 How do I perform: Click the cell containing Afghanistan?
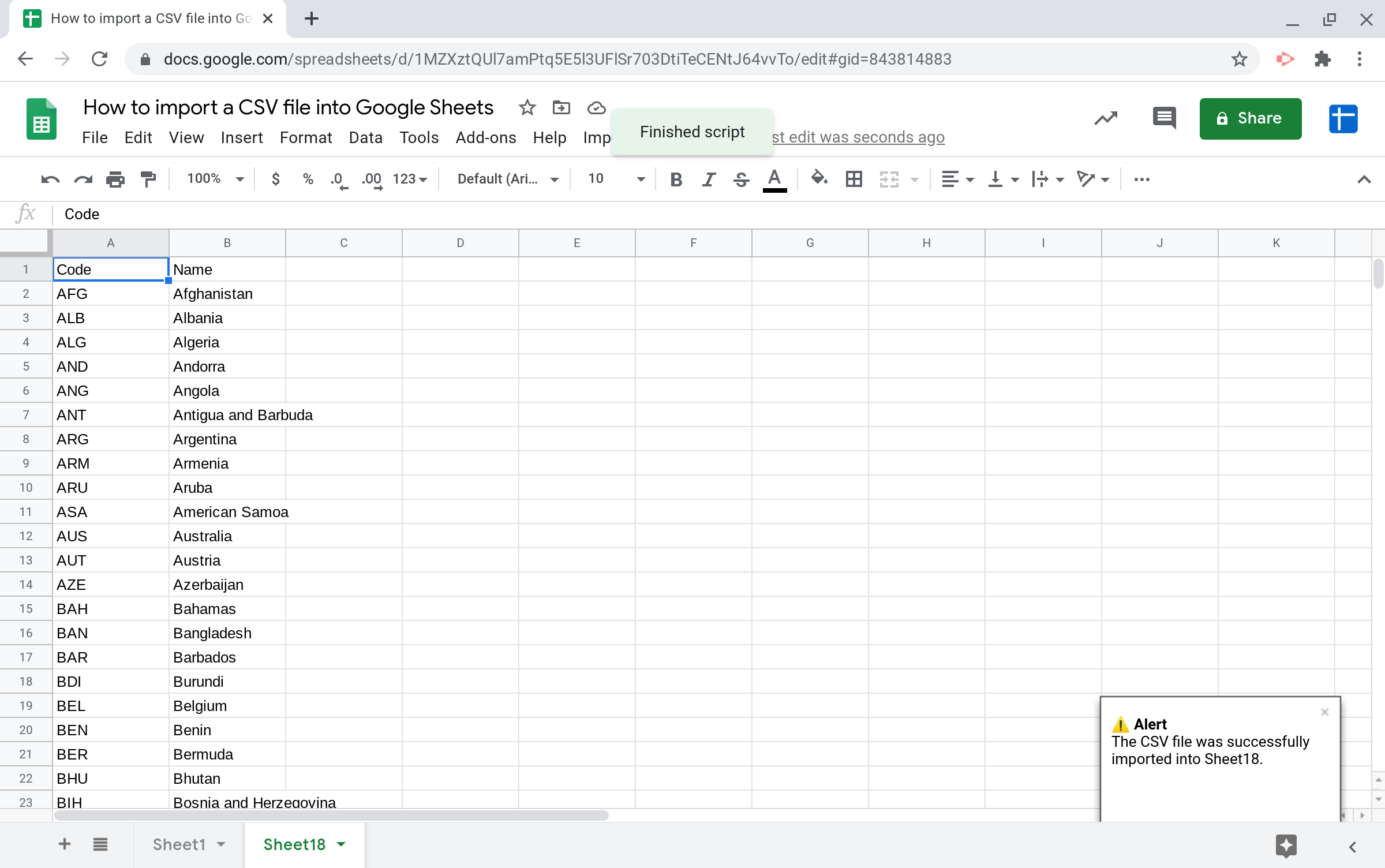click(x=227, y=294)
